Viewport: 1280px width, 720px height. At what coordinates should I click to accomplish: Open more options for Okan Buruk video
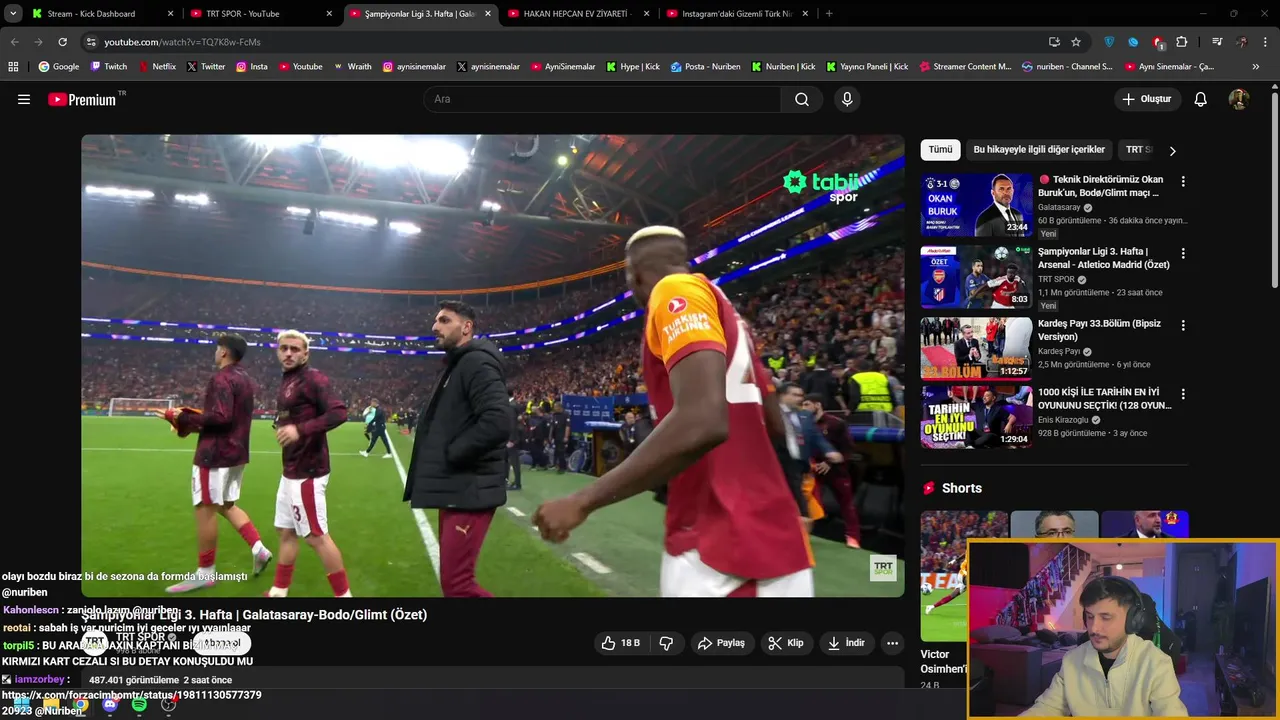point(1183,182)
